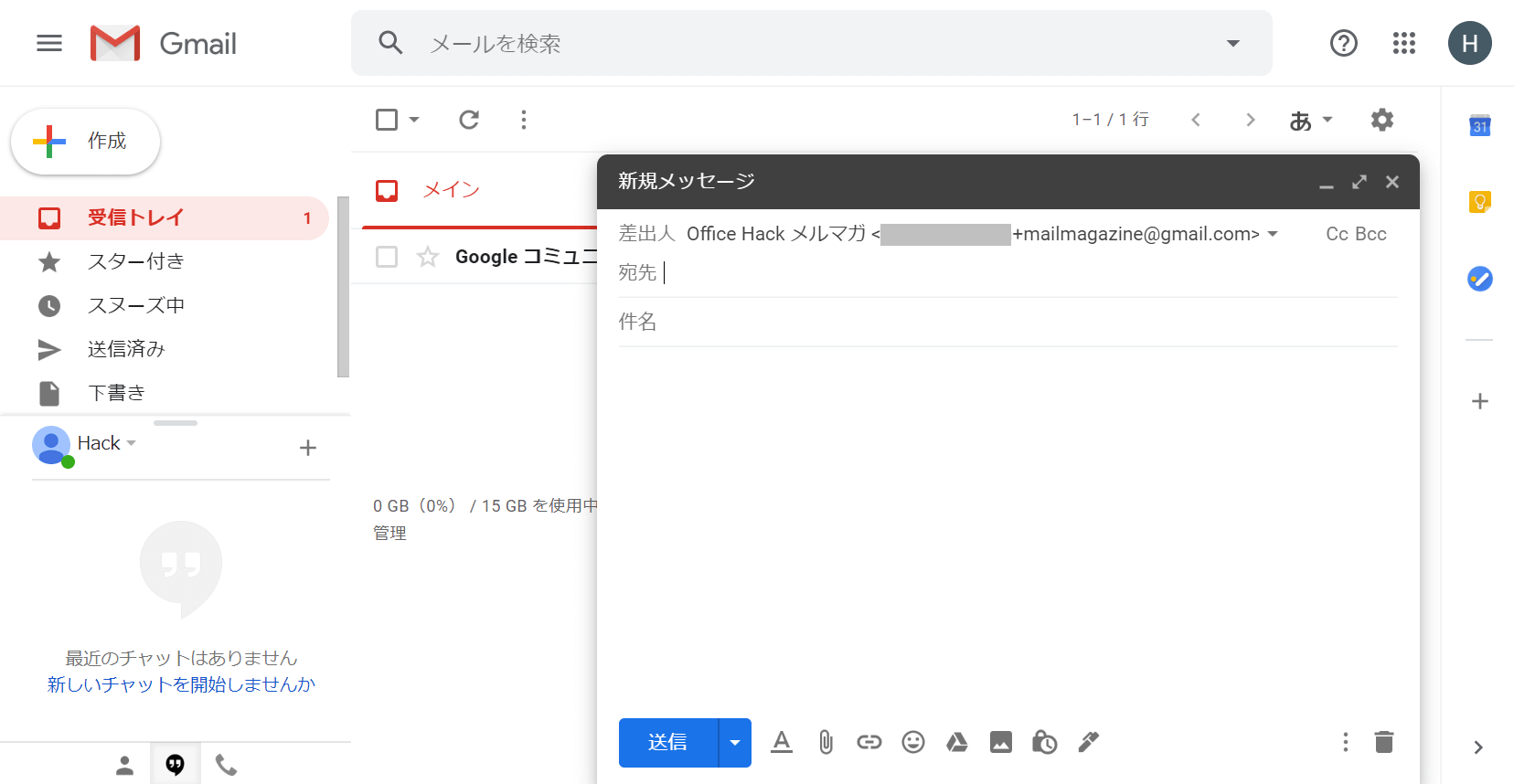Open formatting options in compose
The width and height of the screenshot is (1514, 784).
782,742
